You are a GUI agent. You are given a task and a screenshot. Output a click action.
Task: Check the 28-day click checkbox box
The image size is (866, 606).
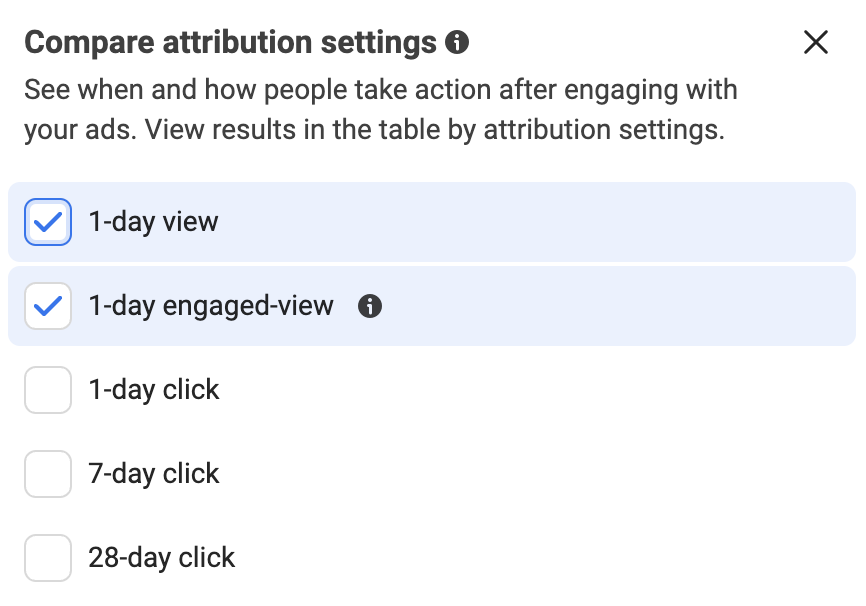[48, 558]
